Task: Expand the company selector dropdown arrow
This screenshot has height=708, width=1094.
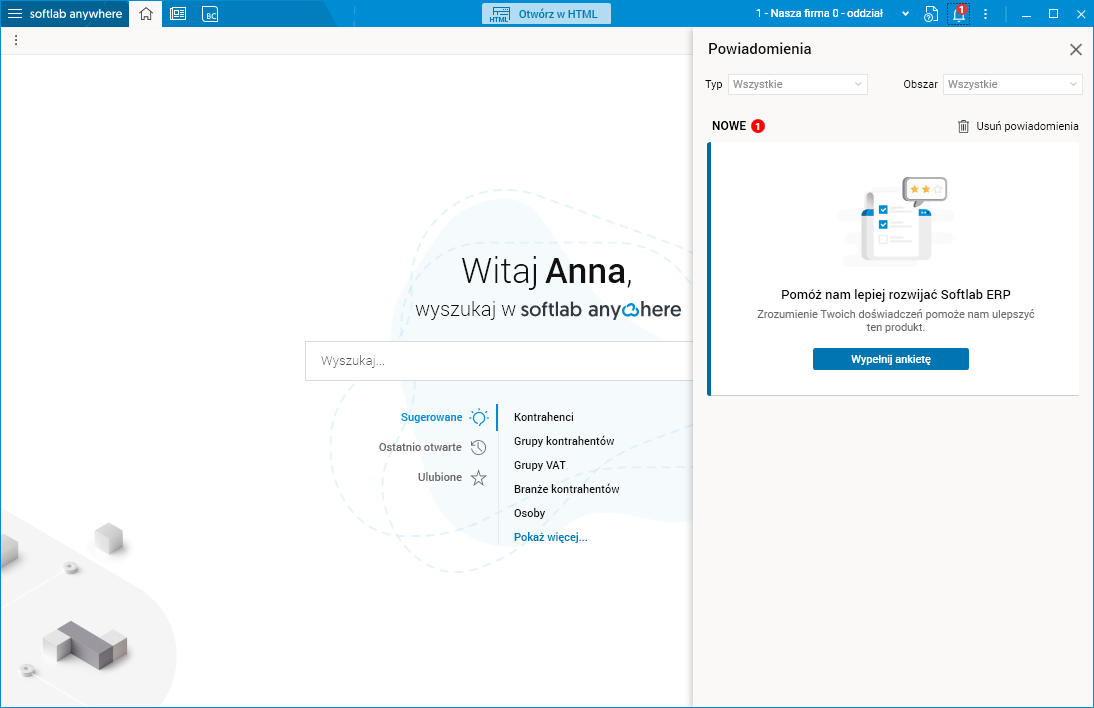Action: [906, 14]
